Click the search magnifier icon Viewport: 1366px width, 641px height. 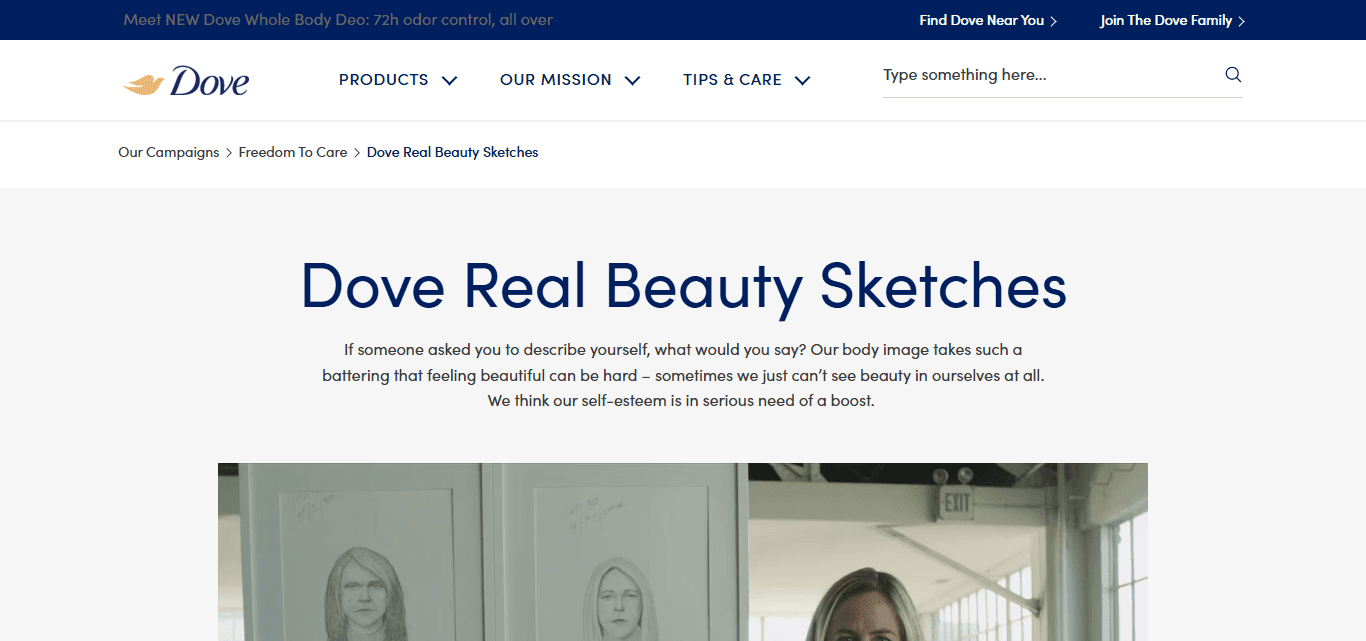(x=1233, y=75)
